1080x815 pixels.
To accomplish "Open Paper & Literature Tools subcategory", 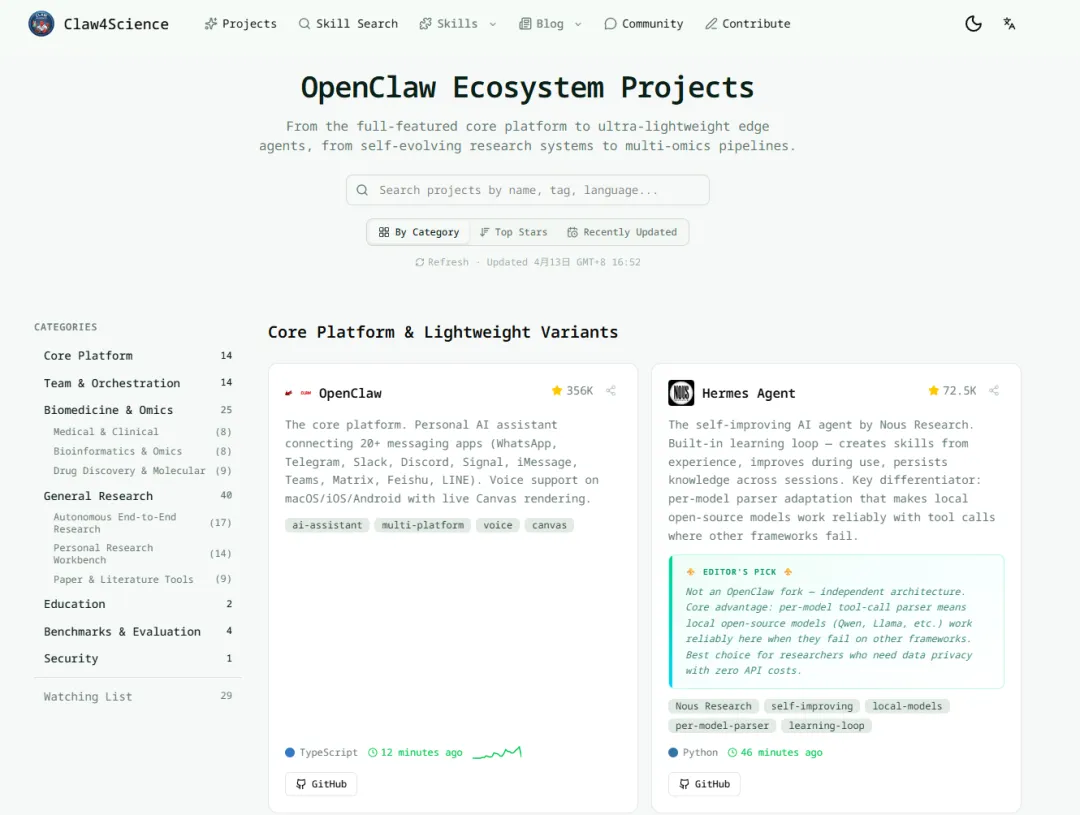I will [142, 579].
